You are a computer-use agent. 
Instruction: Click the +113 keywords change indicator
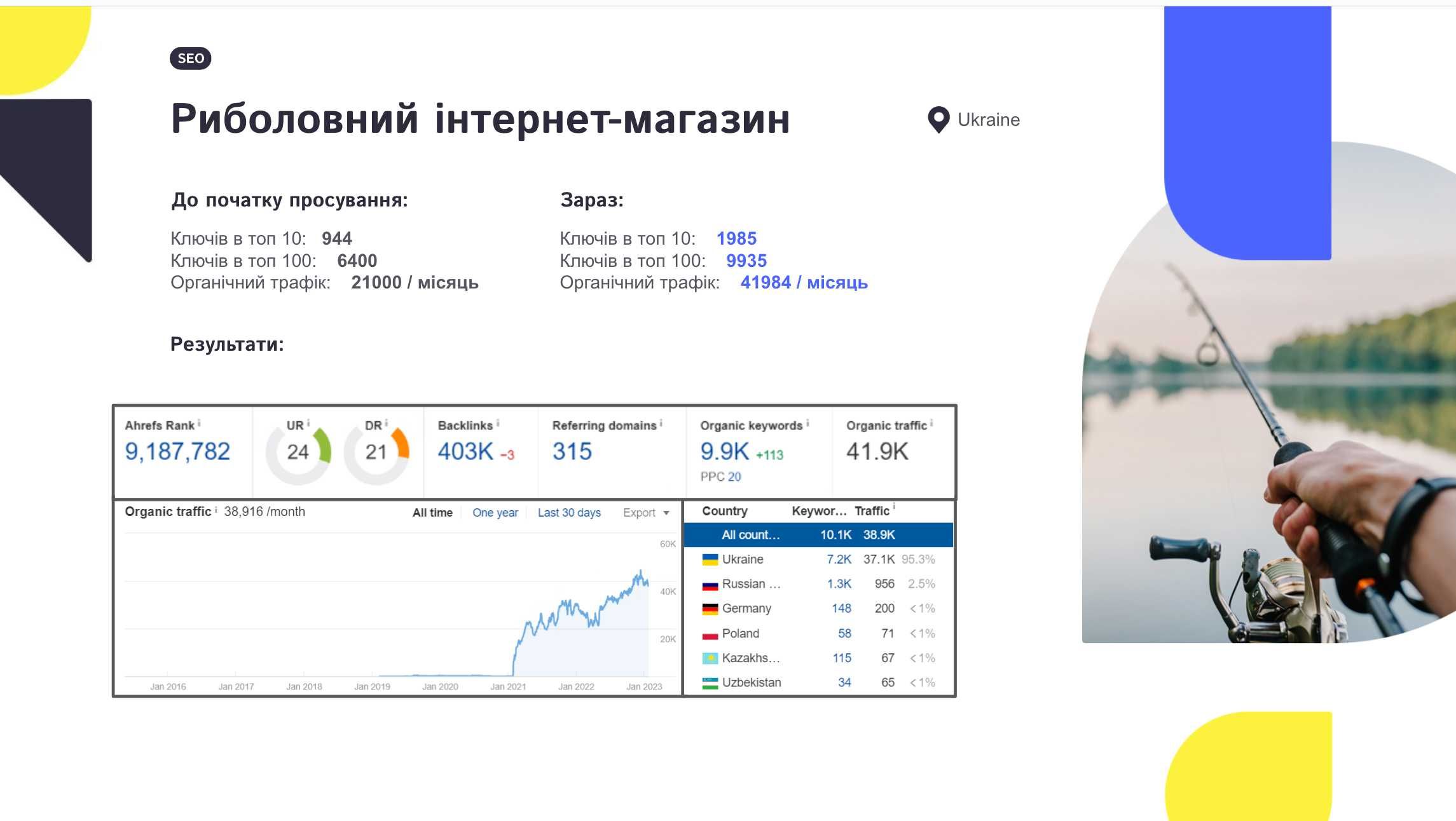pos(769,455)
